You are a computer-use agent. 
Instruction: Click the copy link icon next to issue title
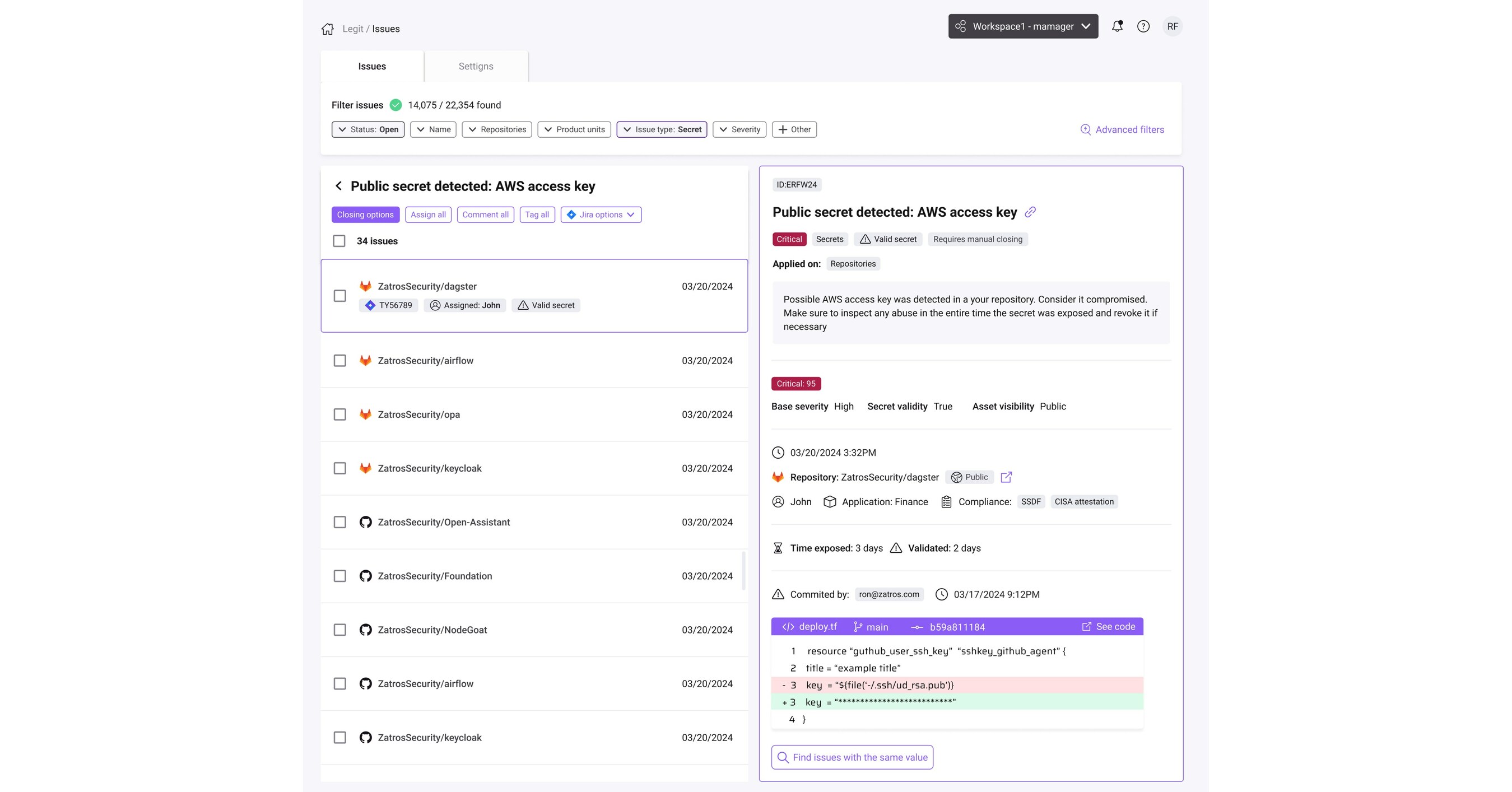1031,212
